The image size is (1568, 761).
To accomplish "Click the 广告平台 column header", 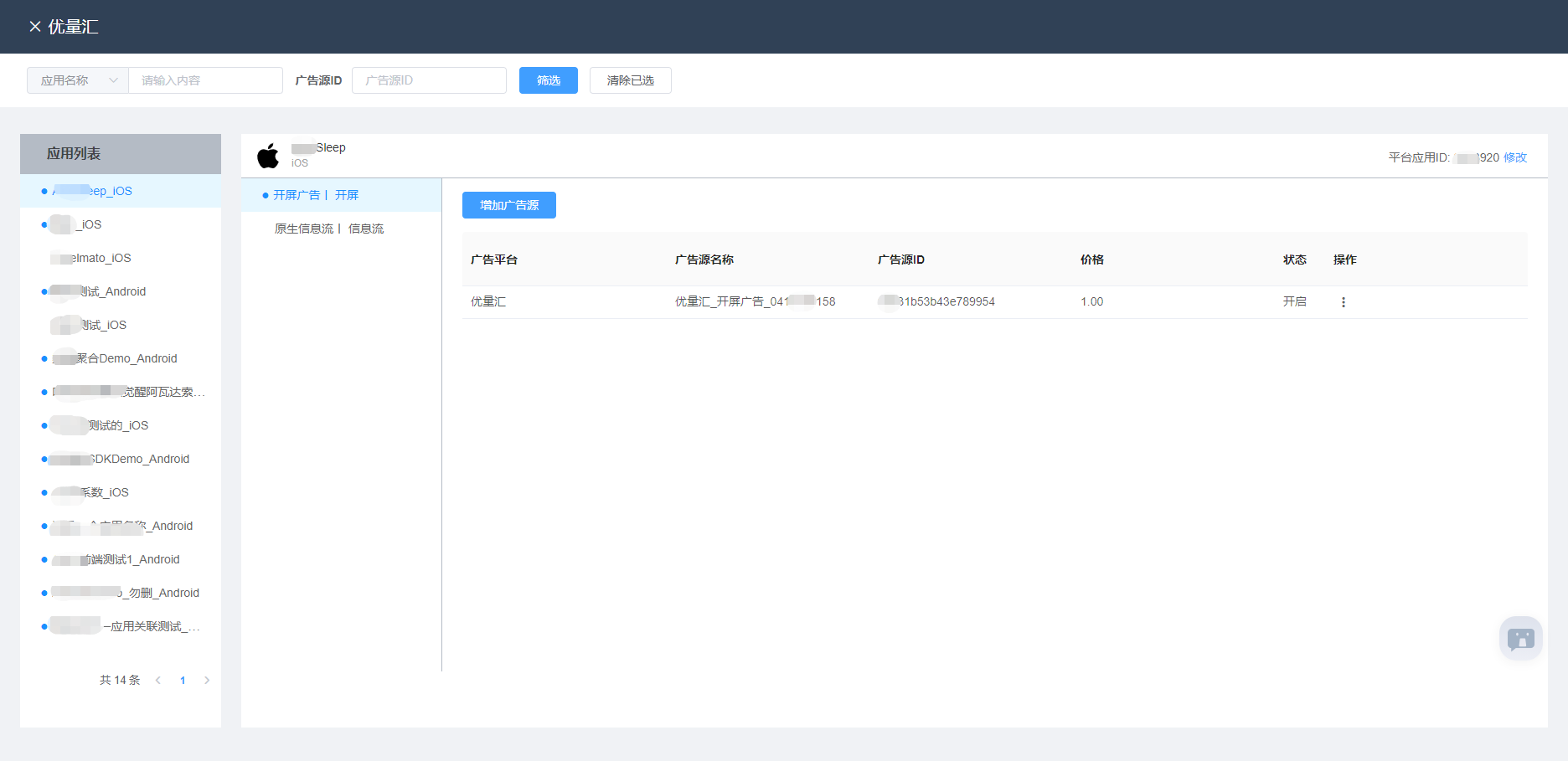I will pos(494,260).
